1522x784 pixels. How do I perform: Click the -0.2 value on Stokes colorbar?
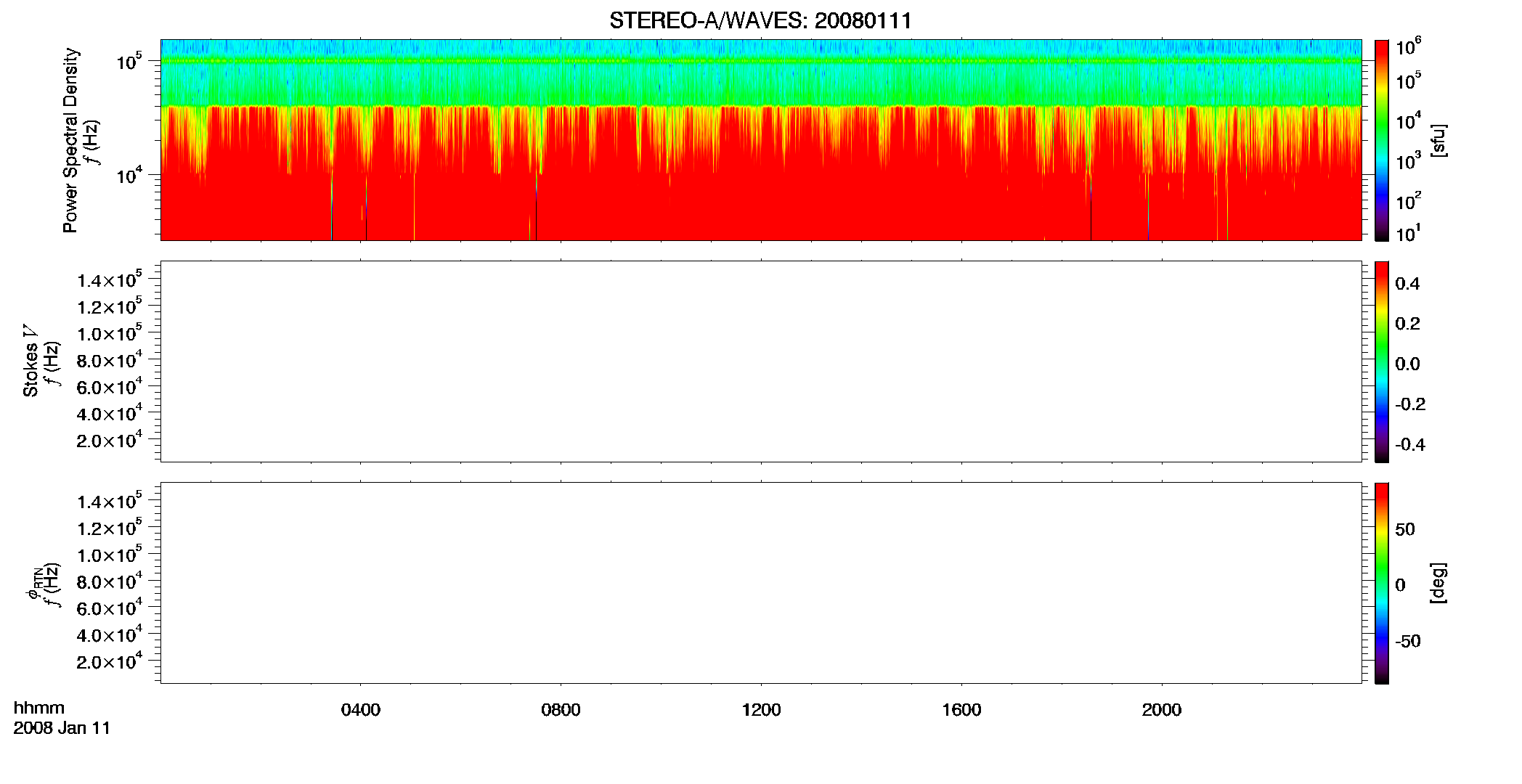[1410, 404]
